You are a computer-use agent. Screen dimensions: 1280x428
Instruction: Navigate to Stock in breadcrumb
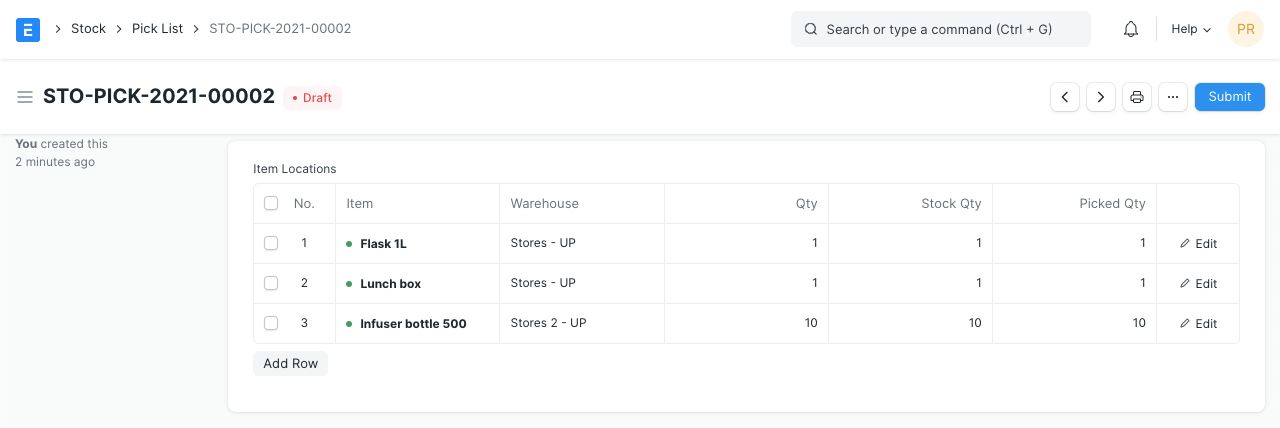88,29
